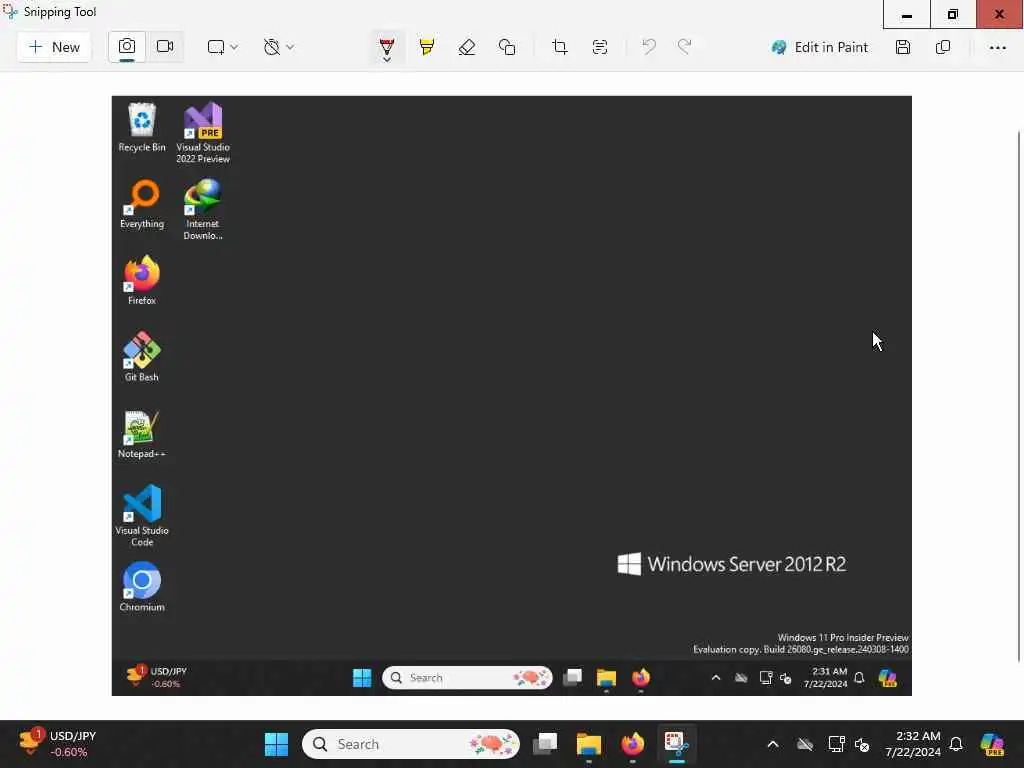Select the red Ballpoint pen tool
Screen dimensions: 1024x768
(x=387, y=46)
